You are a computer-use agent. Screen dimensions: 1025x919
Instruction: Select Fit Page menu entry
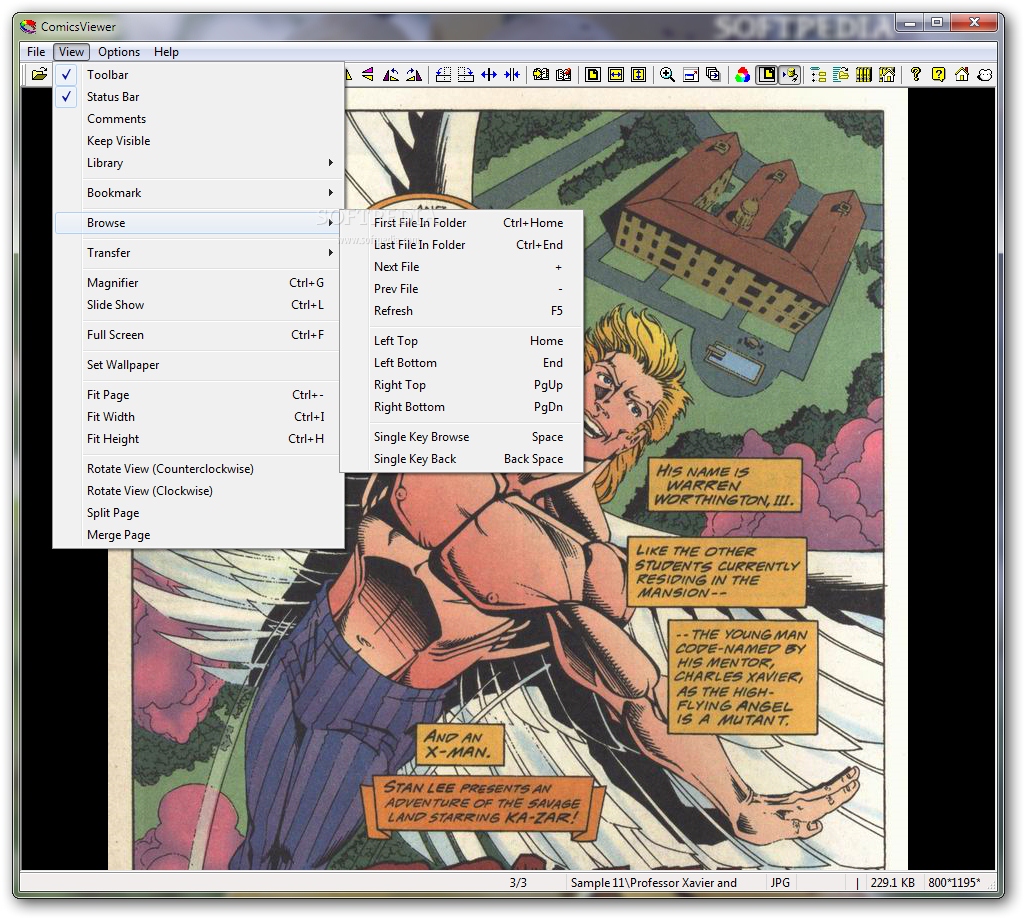click(199, 395)
